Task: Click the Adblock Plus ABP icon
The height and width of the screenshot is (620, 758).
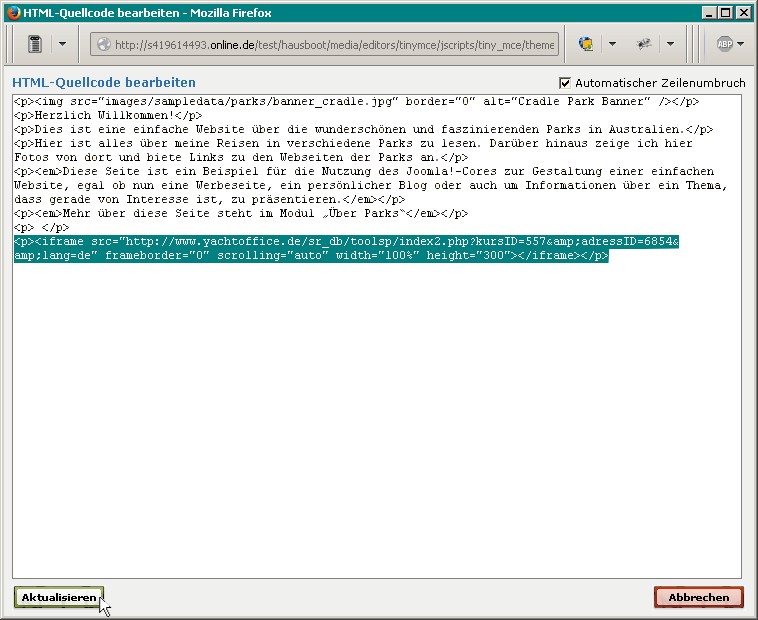Action: (x=724, y=44)
